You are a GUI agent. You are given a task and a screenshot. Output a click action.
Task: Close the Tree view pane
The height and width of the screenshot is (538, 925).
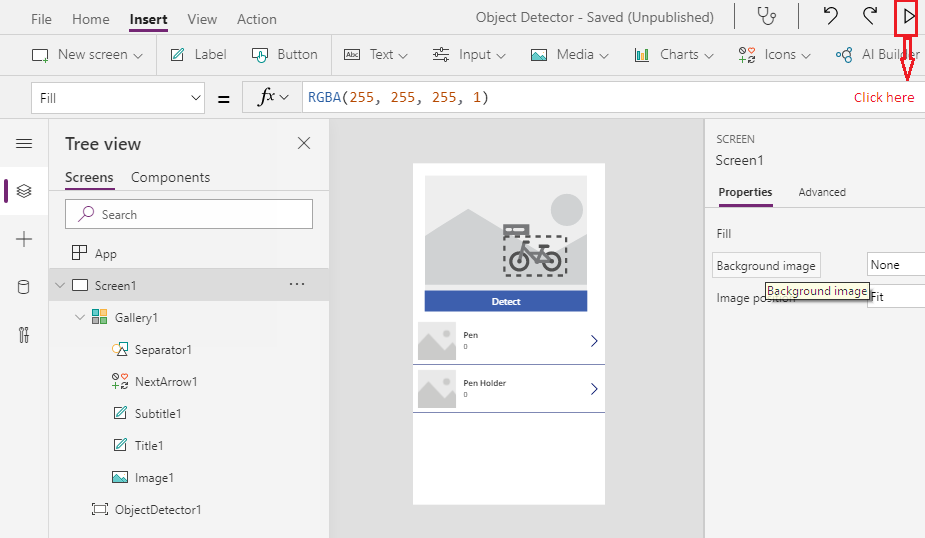[304, 143]
